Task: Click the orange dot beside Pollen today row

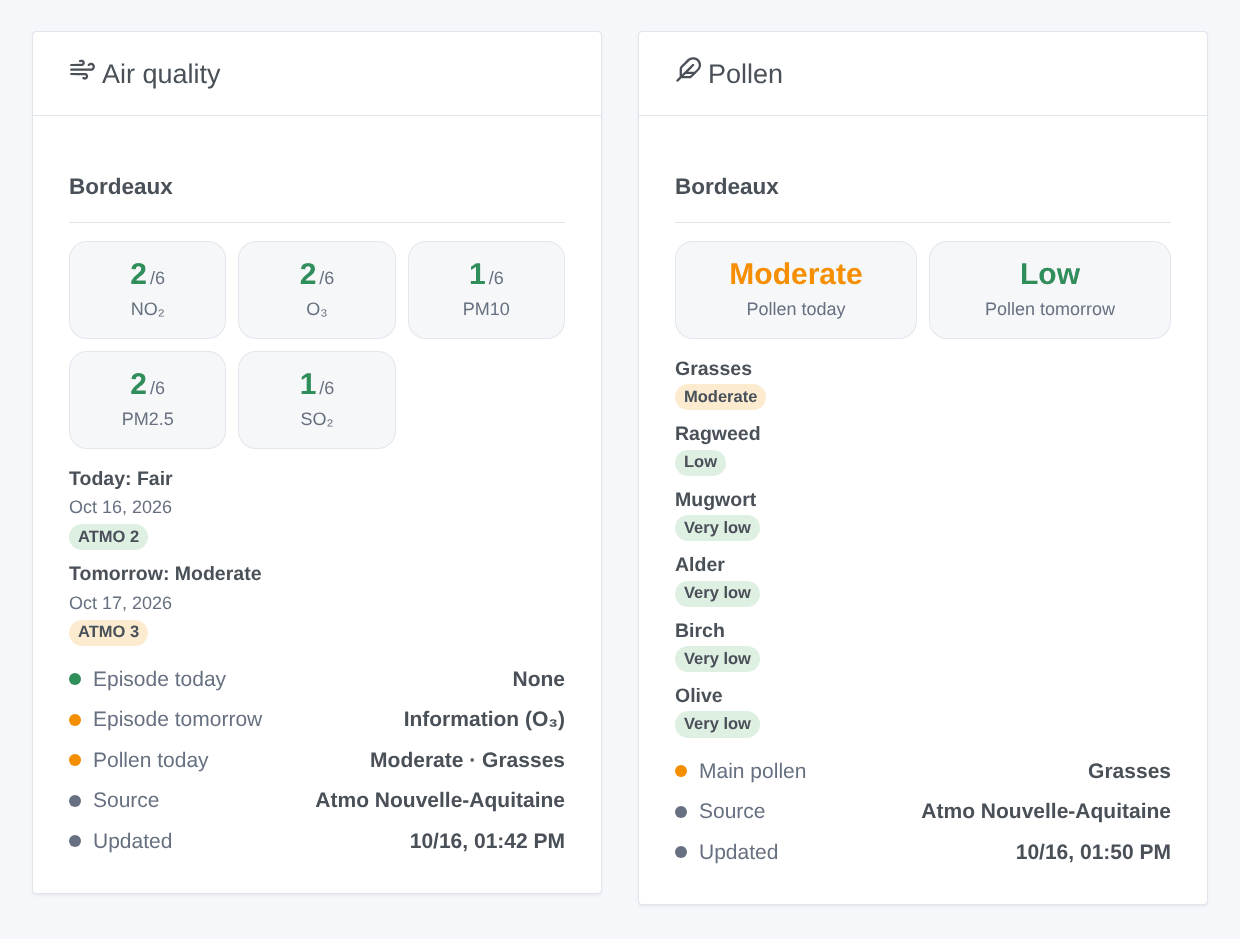Action: click(x=75, y=760)
